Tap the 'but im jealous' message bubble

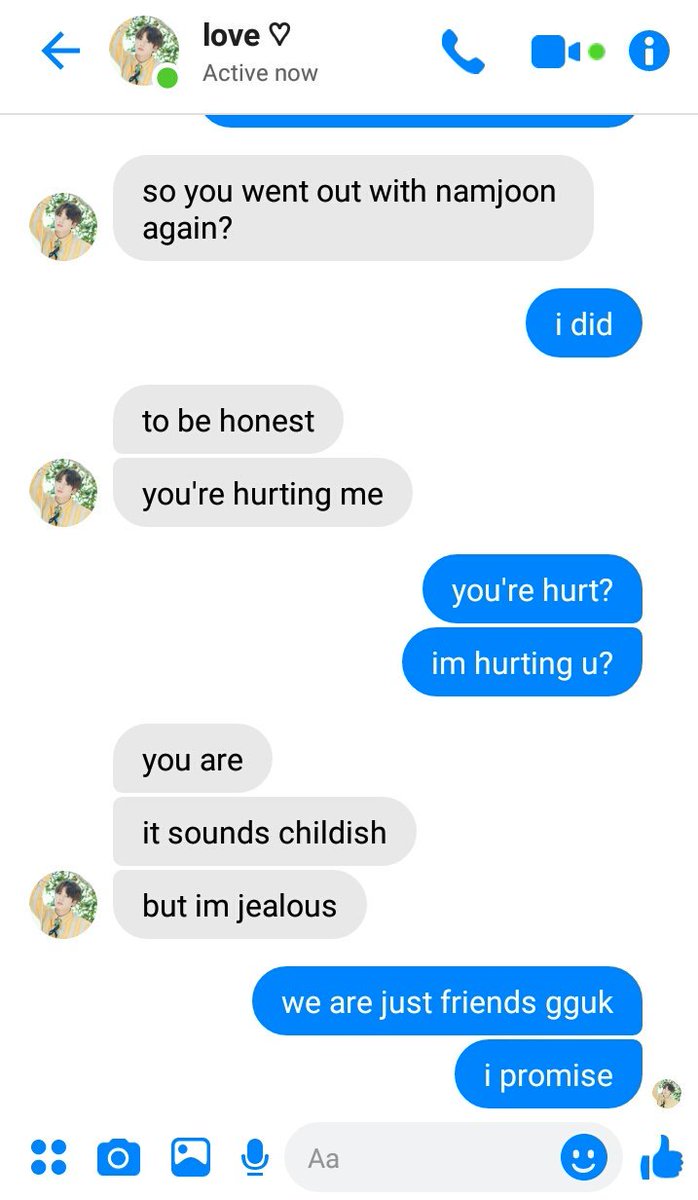[240, 905]
